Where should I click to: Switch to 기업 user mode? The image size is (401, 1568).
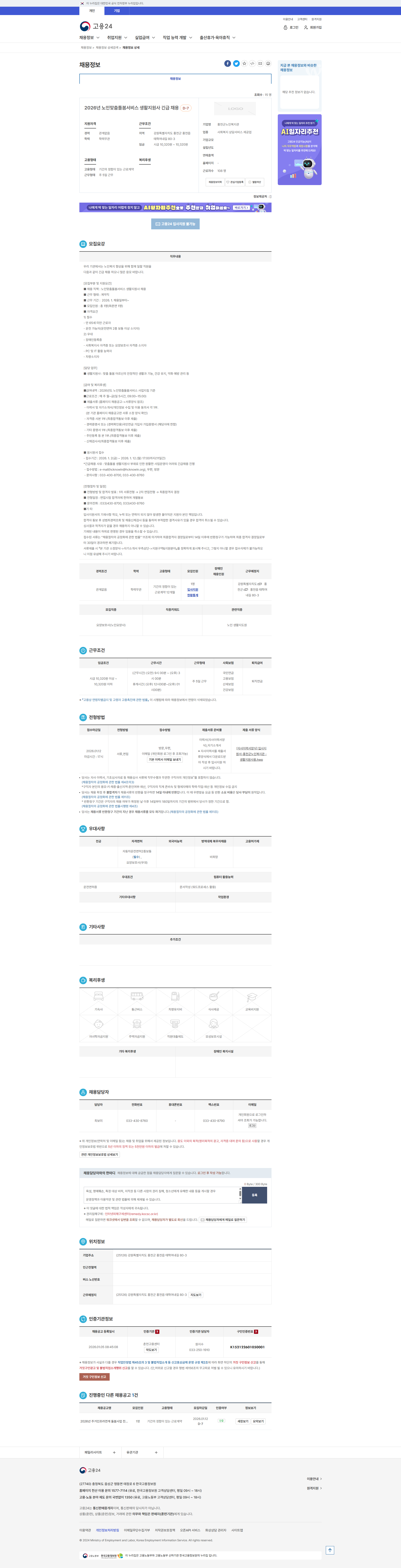tap(117, 10)
